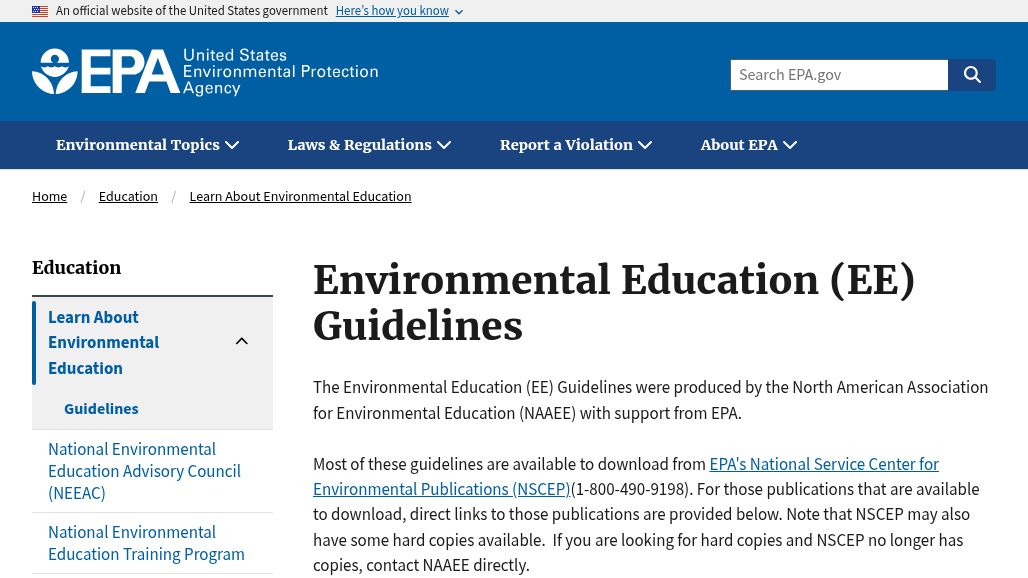This screenshot has height=578, width=1028.
Task: Expand "Here's how you know" banner
Action: pyautogui.click(x=398, y=11)
